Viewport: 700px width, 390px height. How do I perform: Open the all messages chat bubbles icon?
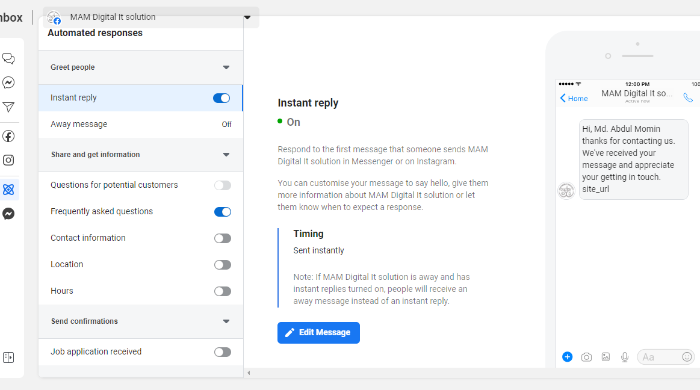8,58
